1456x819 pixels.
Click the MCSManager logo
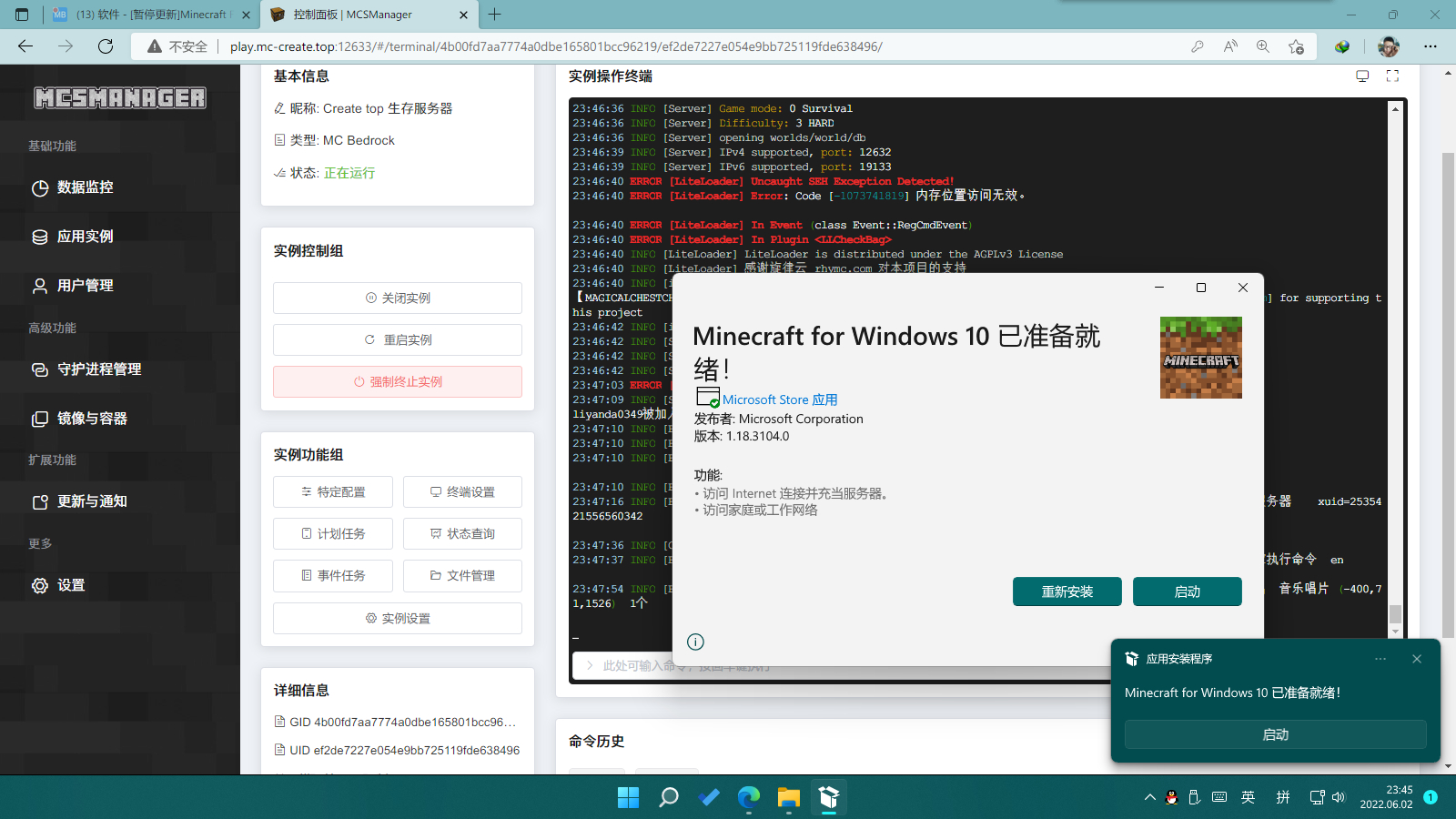pyautogui.click(x=120, y=97)
